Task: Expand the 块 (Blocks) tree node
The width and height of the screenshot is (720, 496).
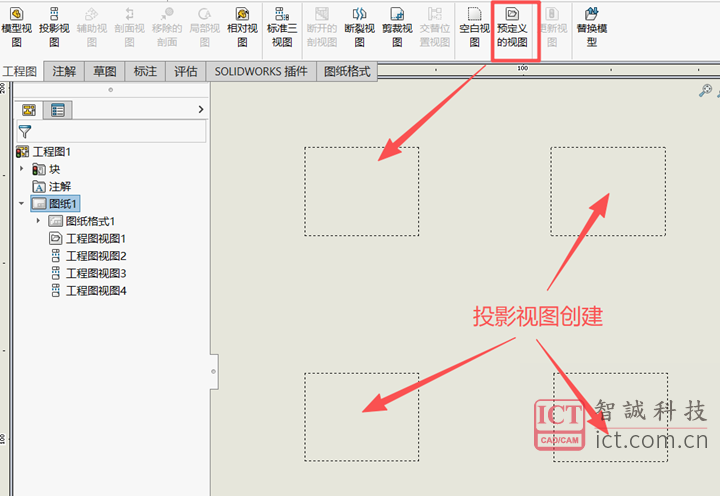Action: click(x=21, y=169)
